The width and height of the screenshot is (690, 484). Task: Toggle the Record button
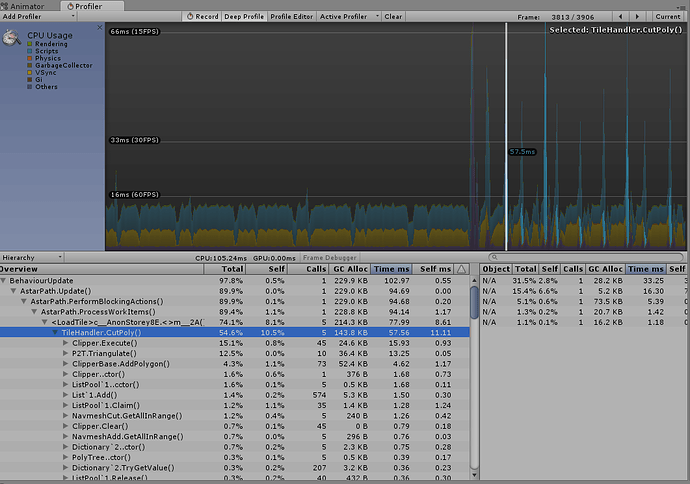[202, 17]
